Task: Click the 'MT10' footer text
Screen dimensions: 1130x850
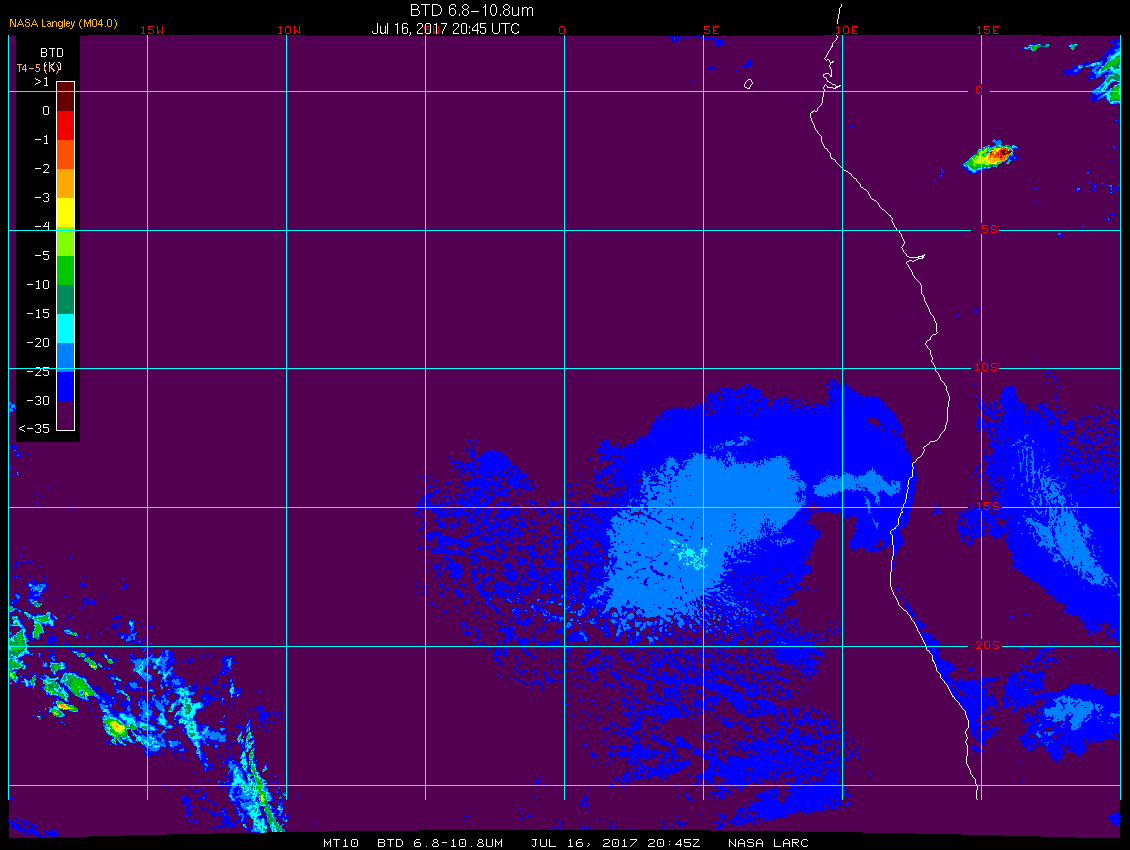Action: point(341,843)
